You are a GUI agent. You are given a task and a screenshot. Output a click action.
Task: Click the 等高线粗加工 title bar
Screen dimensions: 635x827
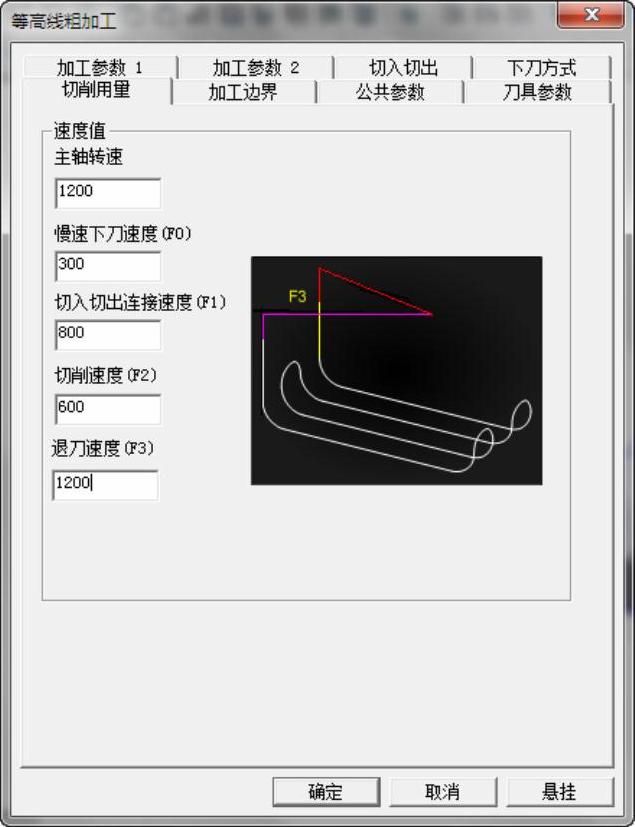280,21
